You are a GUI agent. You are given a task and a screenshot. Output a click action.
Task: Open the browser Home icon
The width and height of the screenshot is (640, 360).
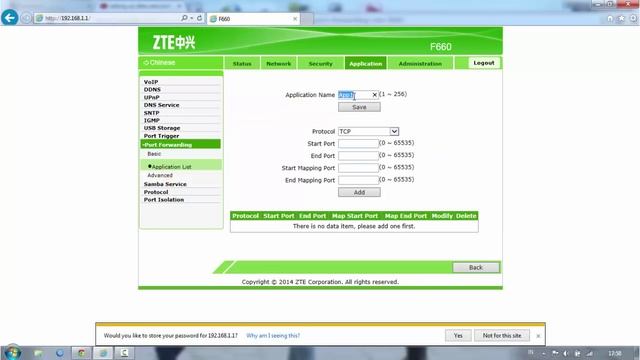tap(610, 18)
